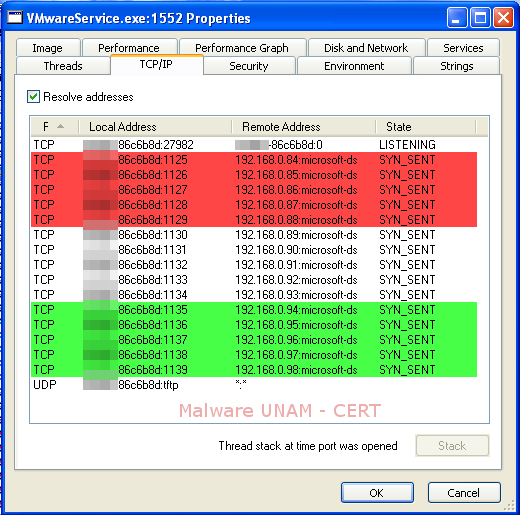Select connection to 192.168.0.98:microsoft-ds
The height and width of the screenshot is (515, 520).
coord(254,370)
